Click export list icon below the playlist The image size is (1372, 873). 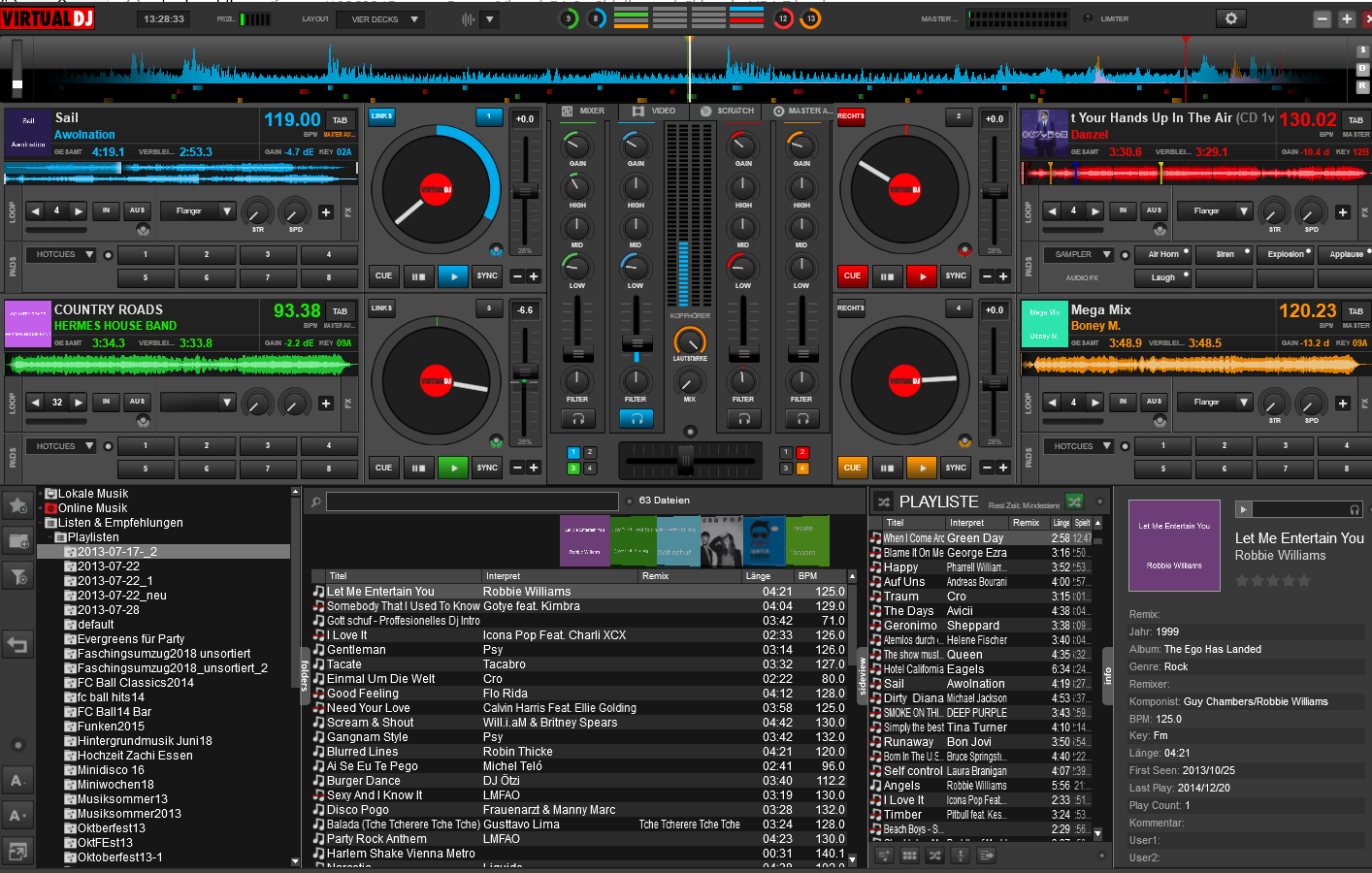[x=986, y=856]
